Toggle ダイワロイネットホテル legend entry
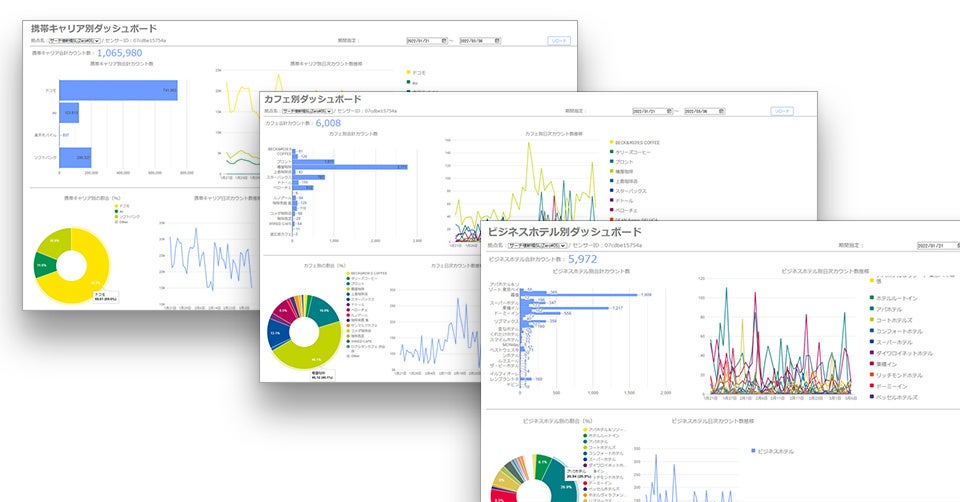960x502 pixels. (901, 354)
